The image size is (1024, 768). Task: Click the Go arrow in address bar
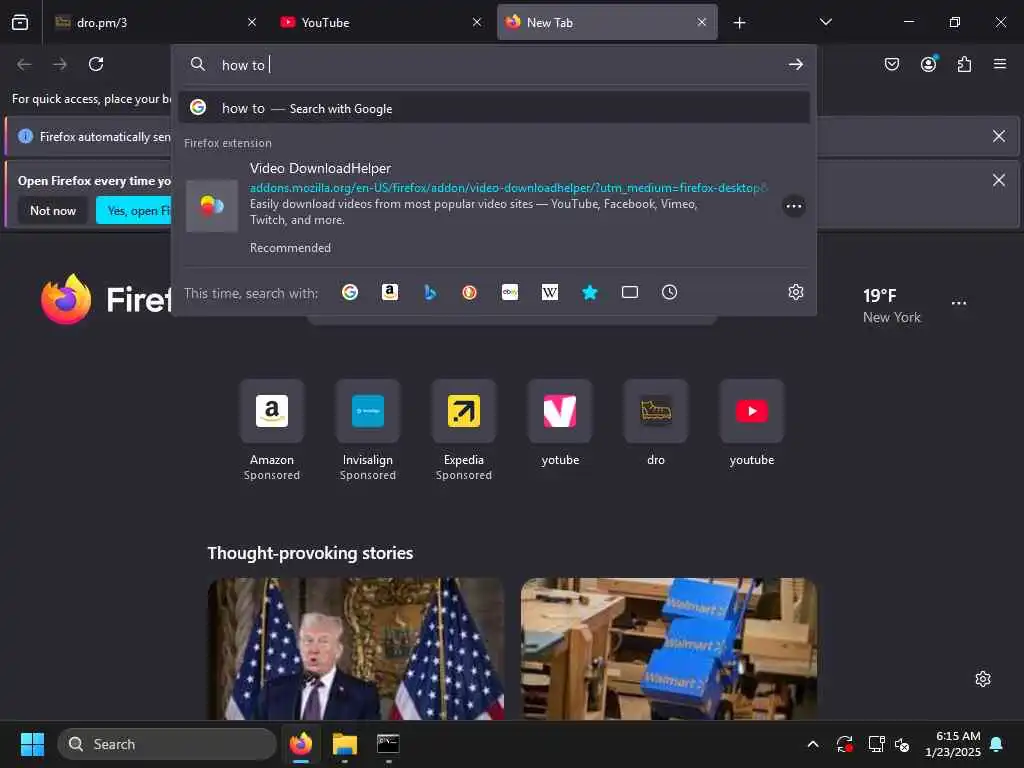click(x=795, y=64)
